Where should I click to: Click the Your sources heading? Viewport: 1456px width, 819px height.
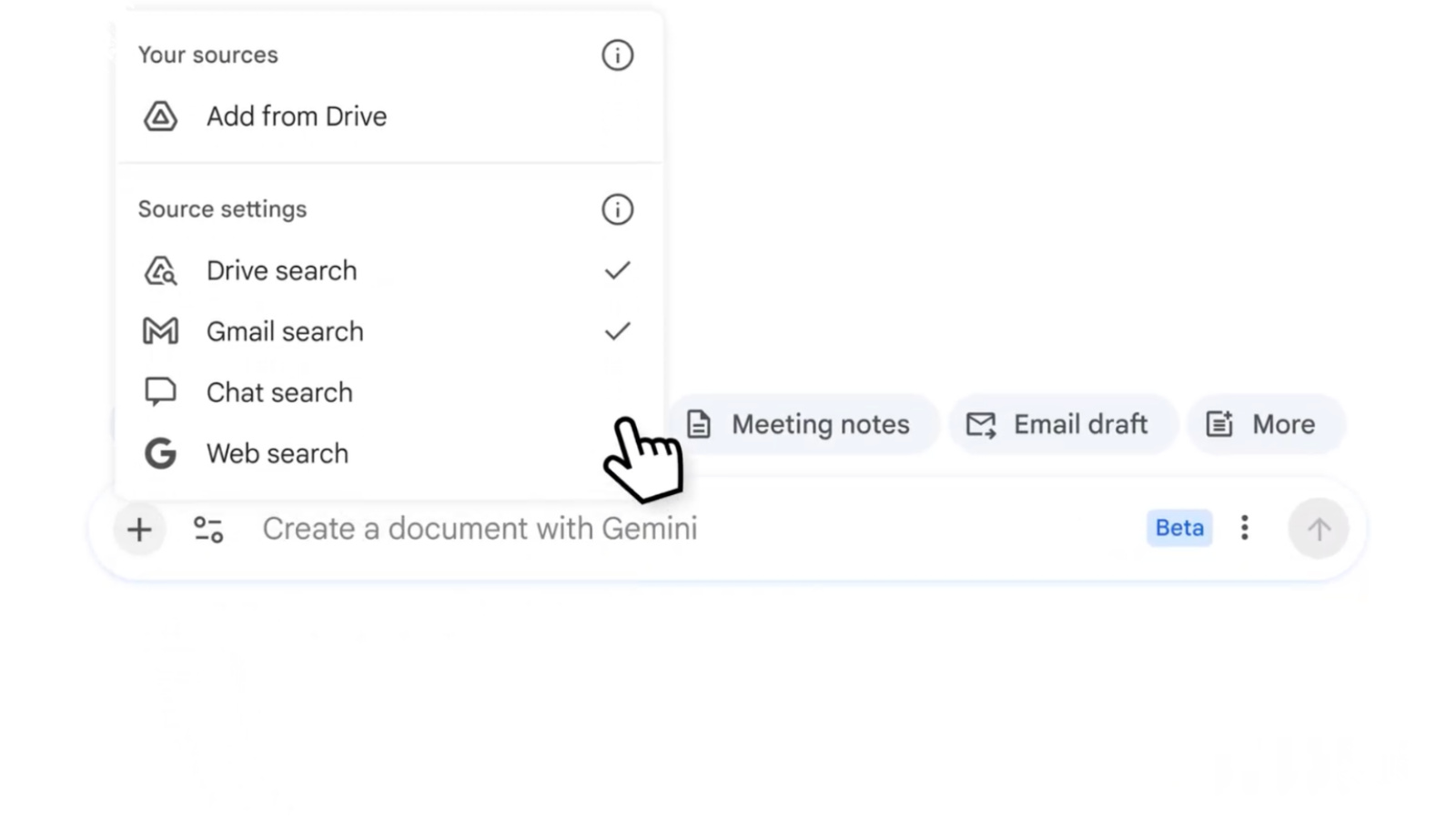click(208, 55)
